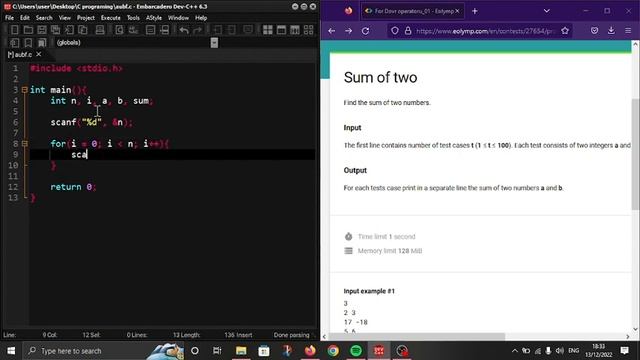Screen dimensions: 640x360
Task: Collapse the main function fold marker on line 3
Action: (x=24, y=90)
